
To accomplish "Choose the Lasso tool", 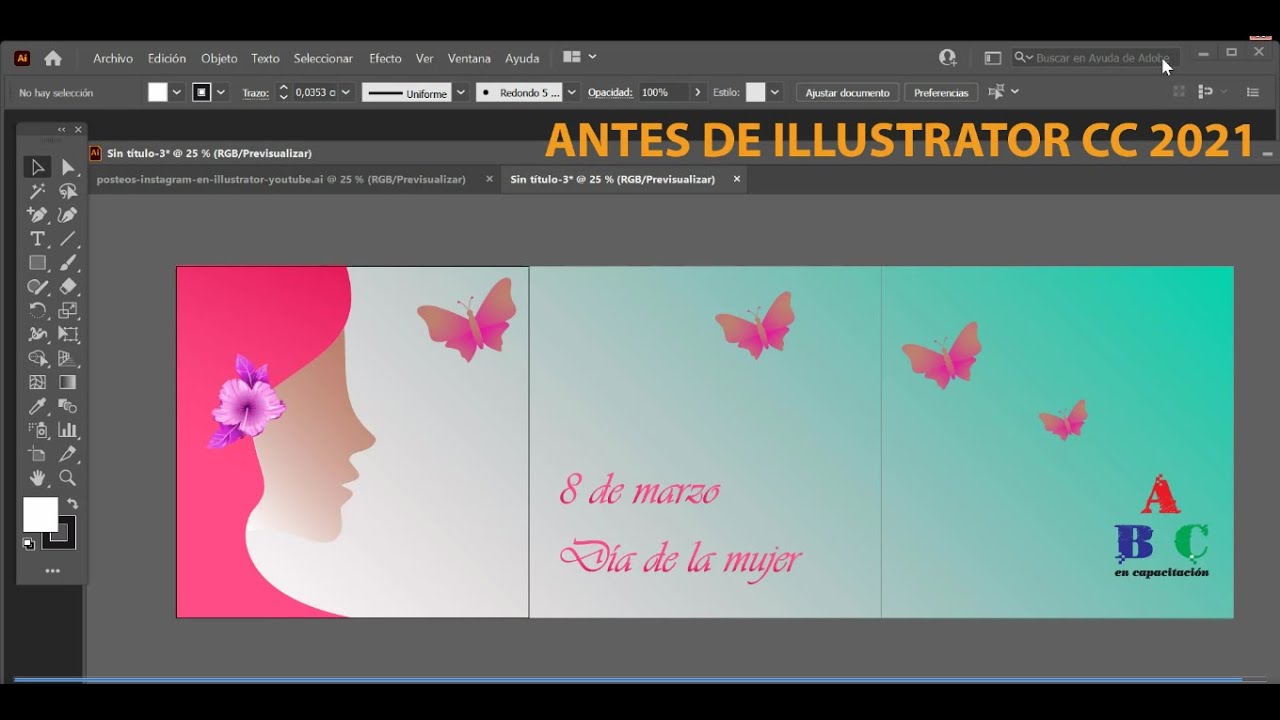I will click(x=68, y=191).
